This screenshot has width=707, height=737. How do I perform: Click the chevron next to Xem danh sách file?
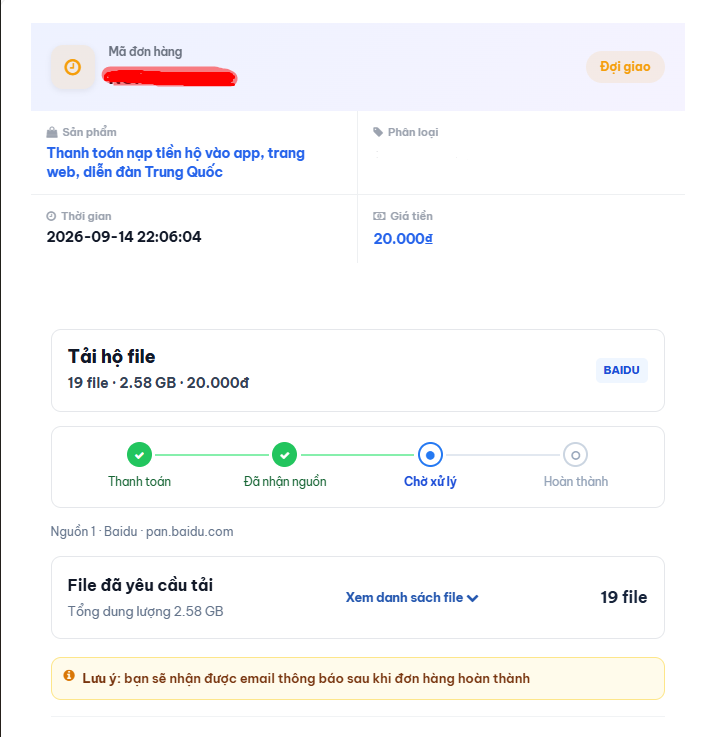tap(473, 598)
